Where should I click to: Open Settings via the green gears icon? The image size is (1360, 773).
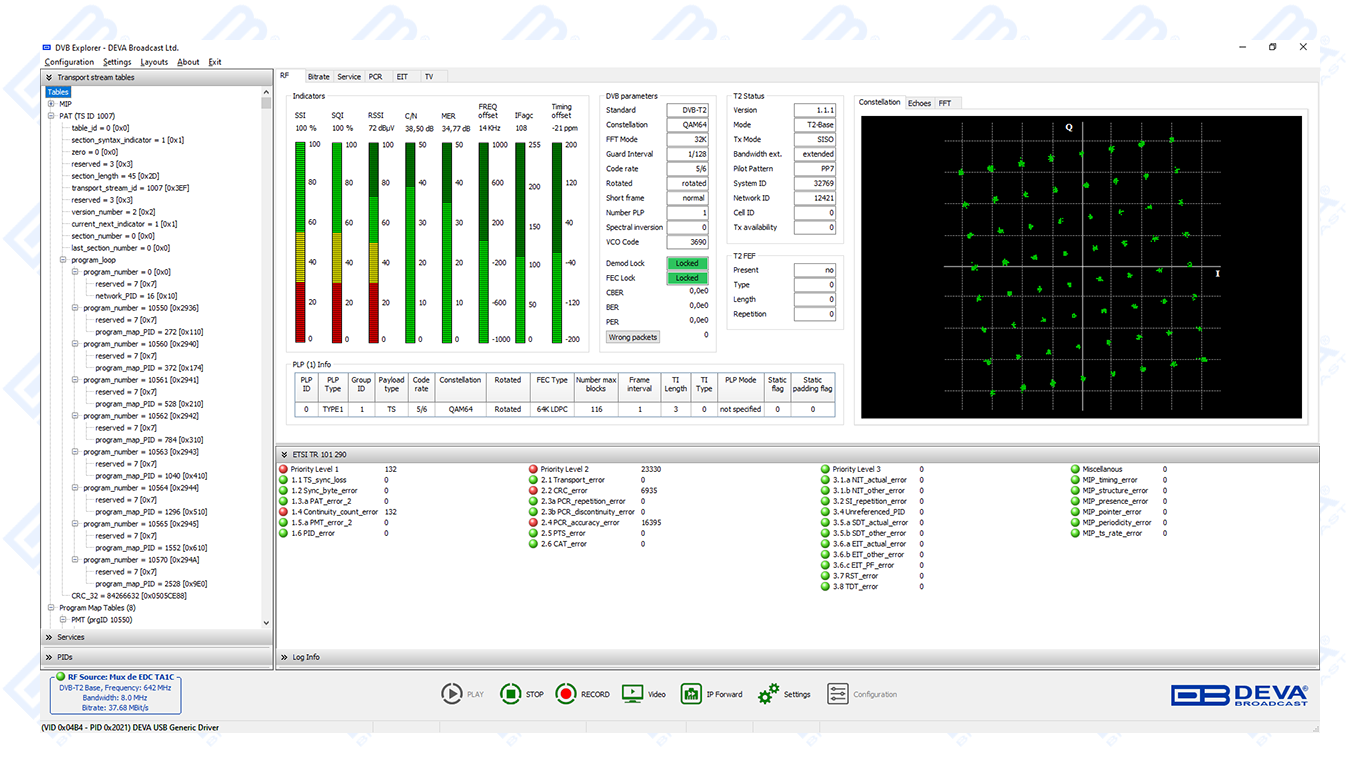coord(768,694)
